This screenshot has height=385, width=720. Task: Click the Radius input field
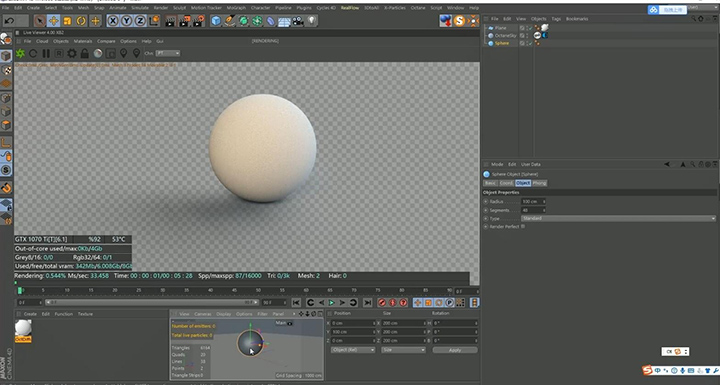[533, 201]
